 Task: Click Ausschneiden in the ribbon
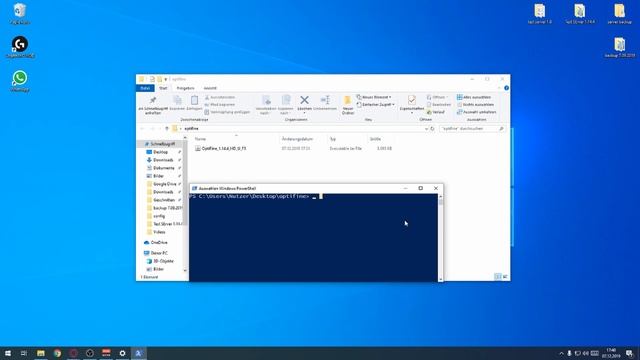pos(220,97)
